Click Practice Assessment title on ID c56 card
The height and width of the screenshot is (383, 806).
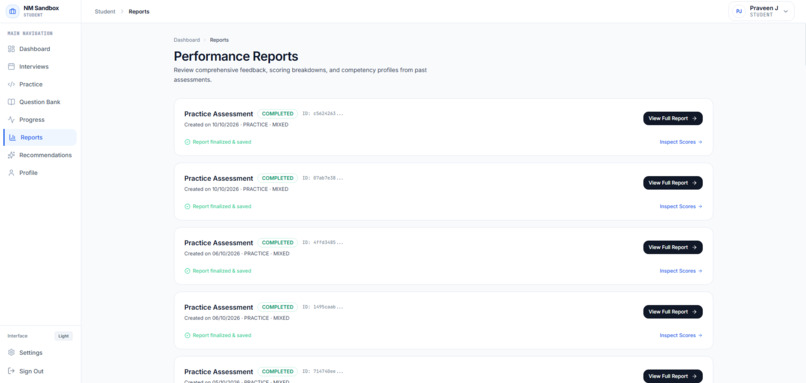(218, 114)
